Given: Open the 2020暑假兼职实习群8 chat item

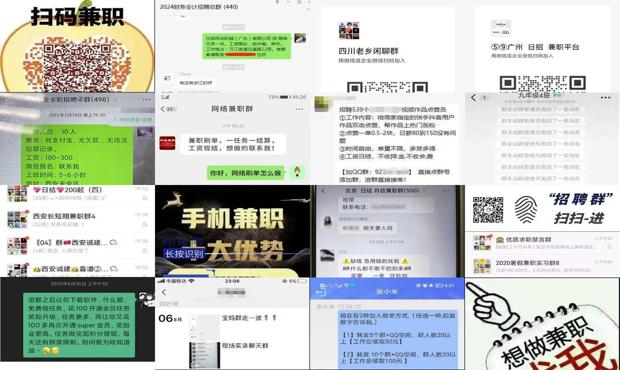Looking at the screenshot, I should [x=542, y=266].
